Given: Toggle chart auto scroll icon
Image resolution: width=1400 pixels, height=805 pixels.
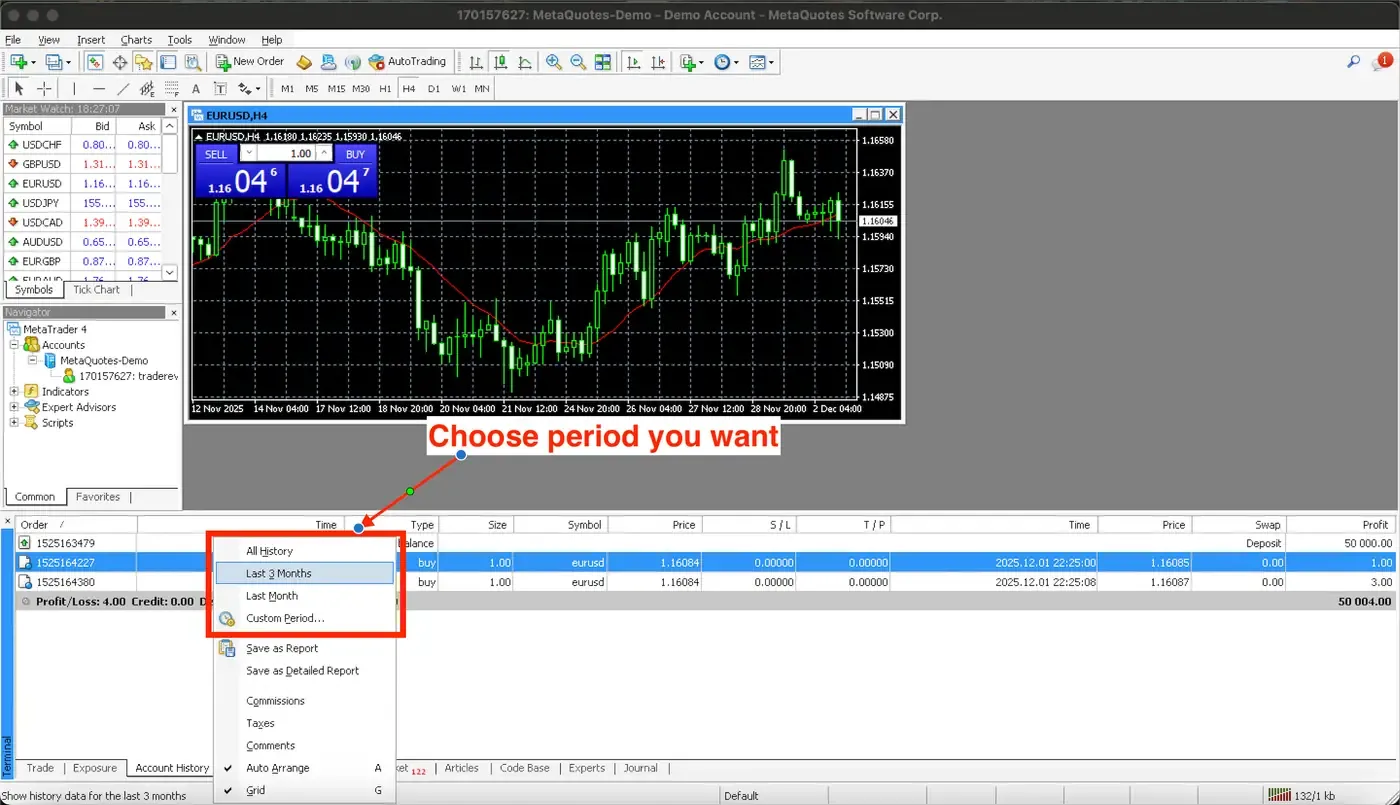Looking at the screenshot, I should click(633, 62).
